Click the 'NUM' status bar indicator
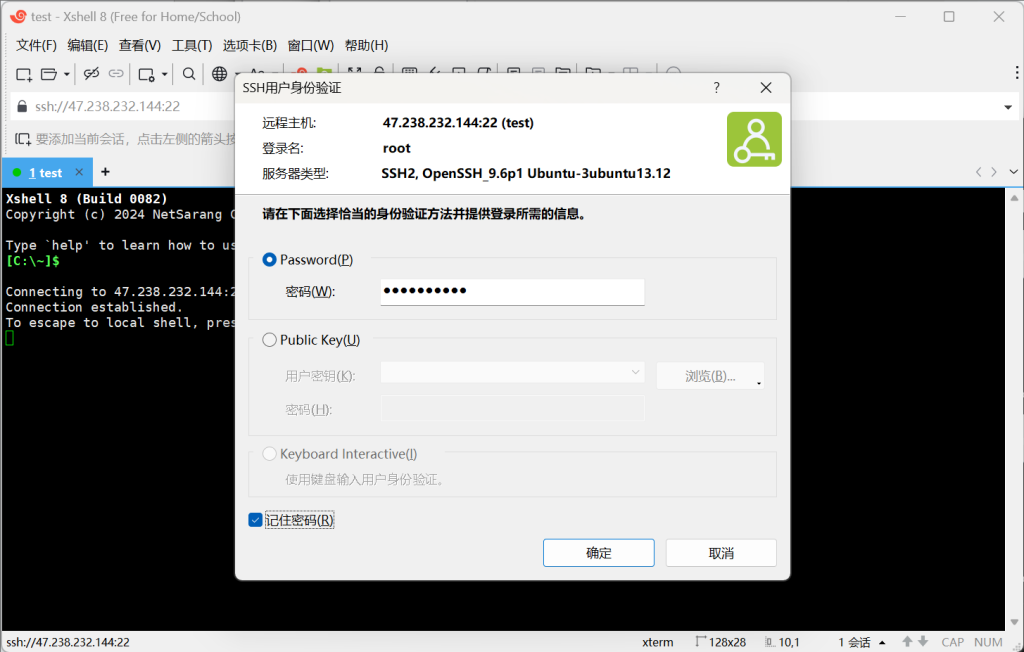 point(988,642)
